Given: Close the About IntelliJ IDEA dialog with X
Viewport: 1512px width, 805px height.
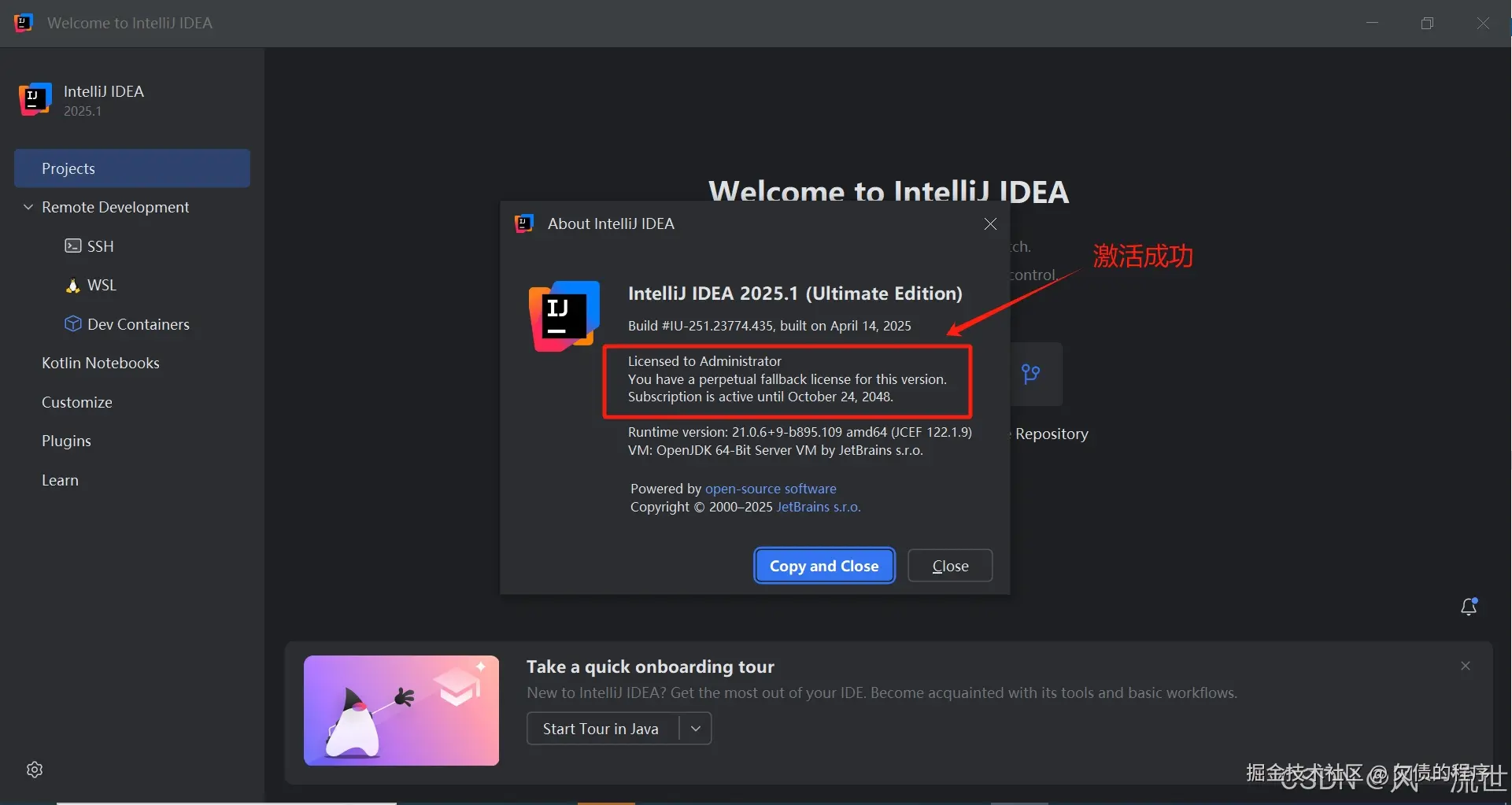Looking at the screenshot, I should (x=990, y=224).
